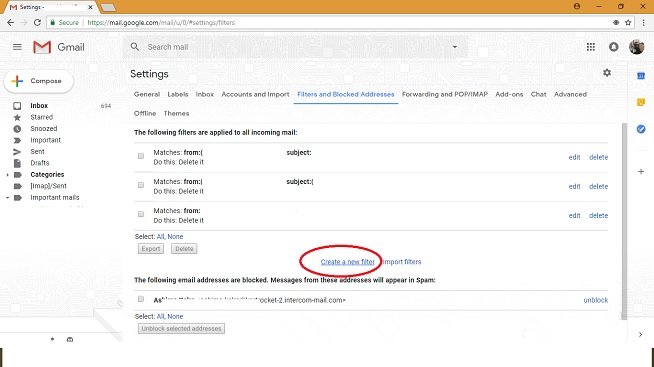
Task: Open the Chrome user profile icon
Action: (577, 6)
